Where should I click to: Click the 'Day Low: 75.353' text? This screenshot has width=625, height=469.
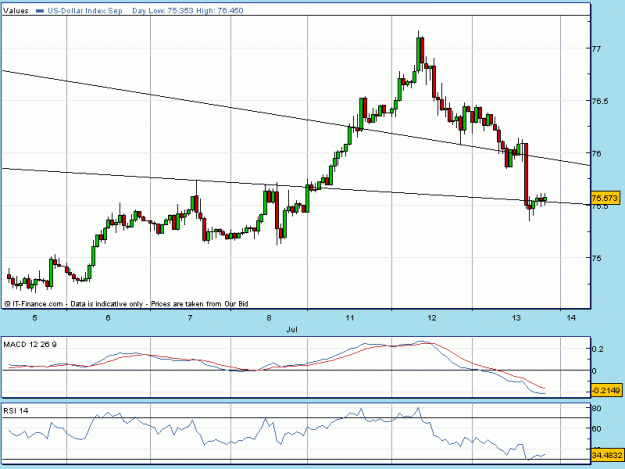coord(163,11)
